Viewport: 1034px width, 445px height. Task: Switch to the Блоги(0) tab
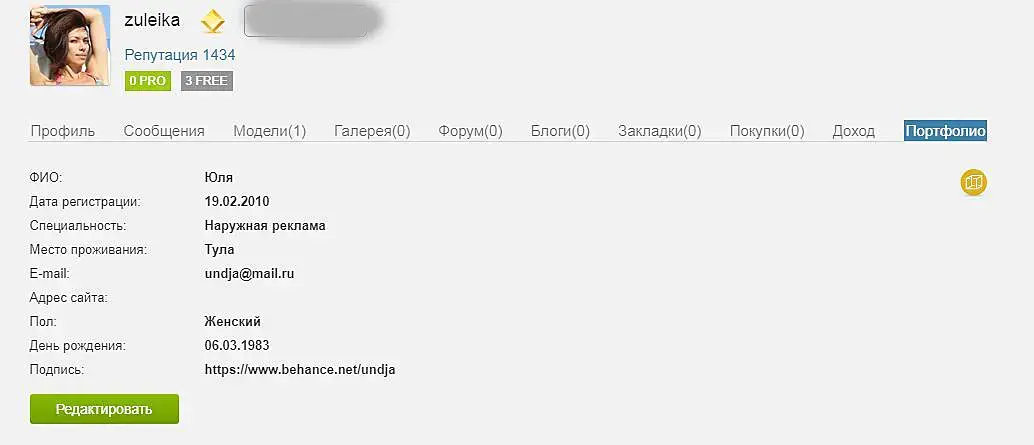pyautogui.click(x=560, y=131)
